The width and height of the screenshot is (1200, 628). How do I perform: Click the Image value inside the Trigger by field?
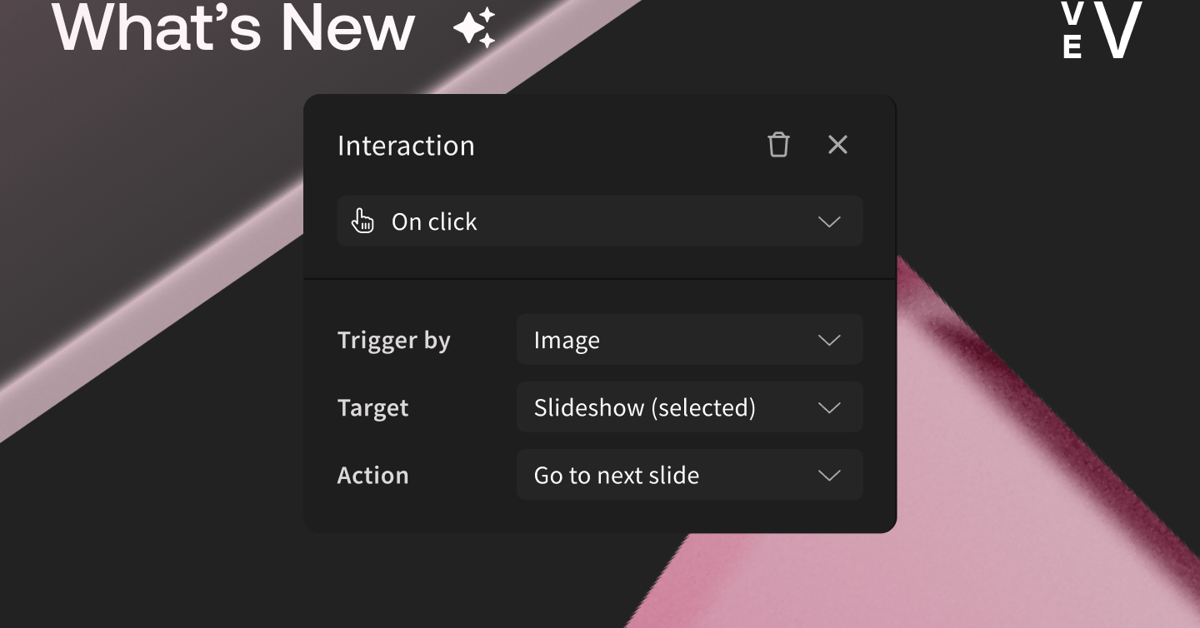pos(566,340)
